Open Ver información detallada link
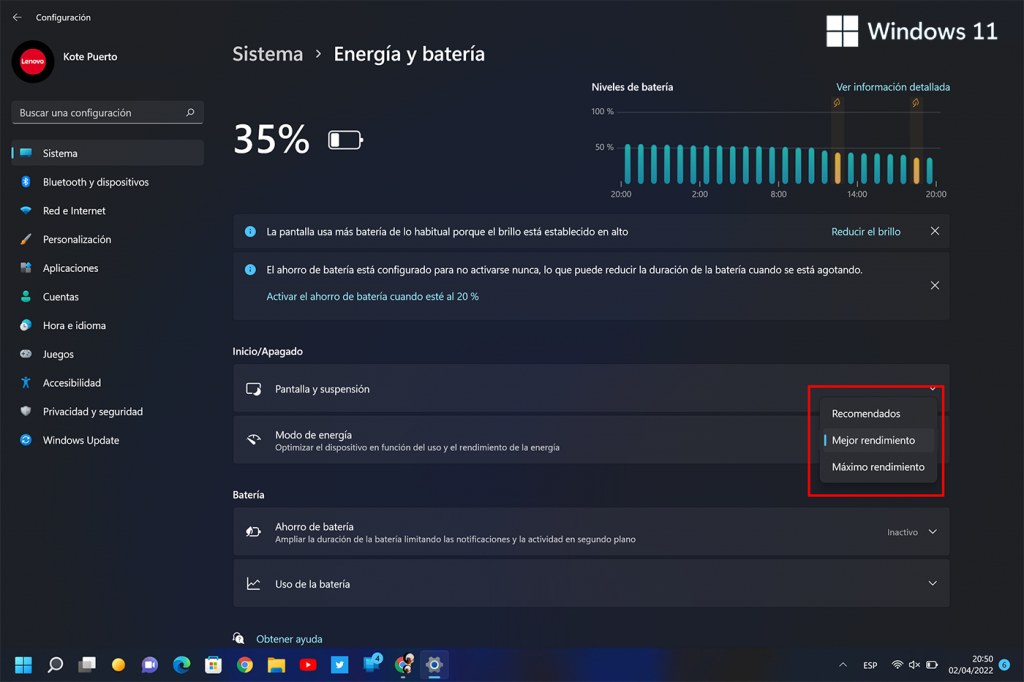The image size is (1024, 682). pyautogui.click(x=893, y=87)
